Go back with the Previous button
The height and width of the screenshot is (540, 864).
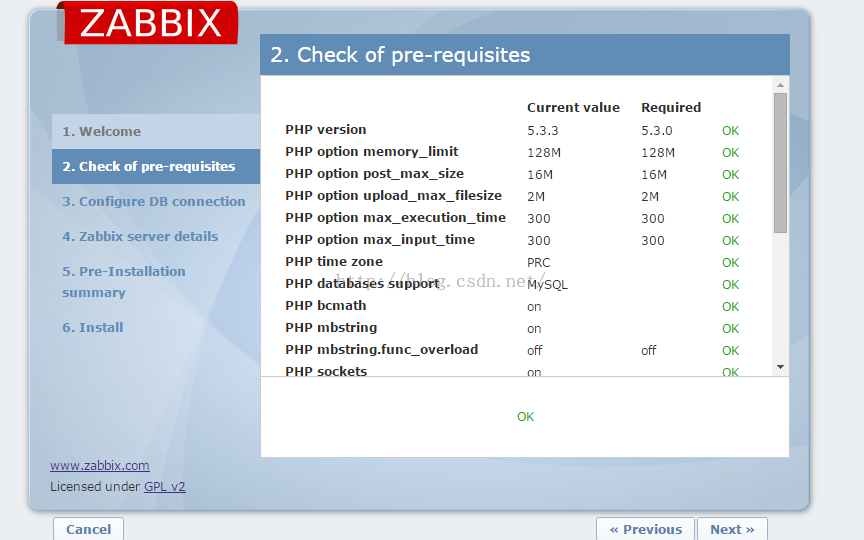645,529
